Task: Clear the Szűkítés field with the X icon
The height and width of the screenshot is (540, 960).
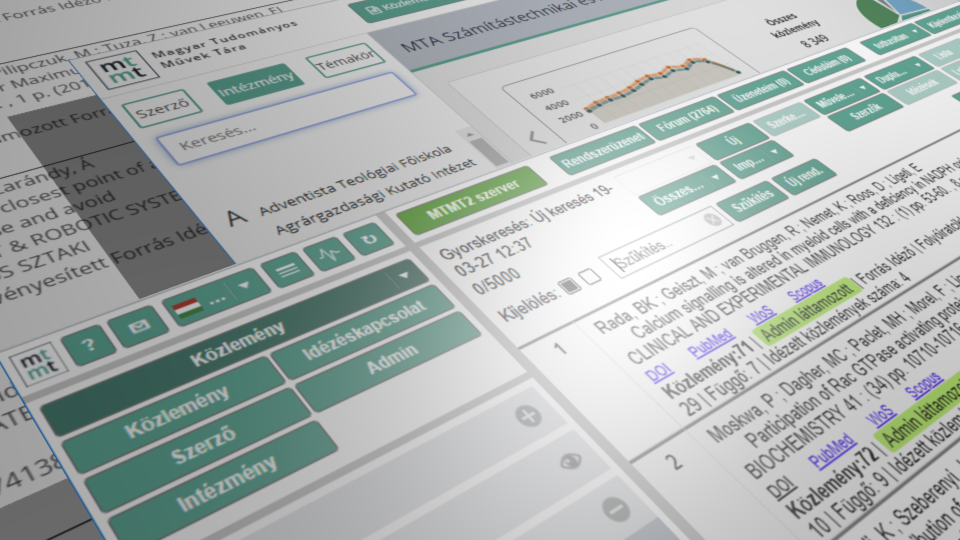Action: tap(712, 219)
